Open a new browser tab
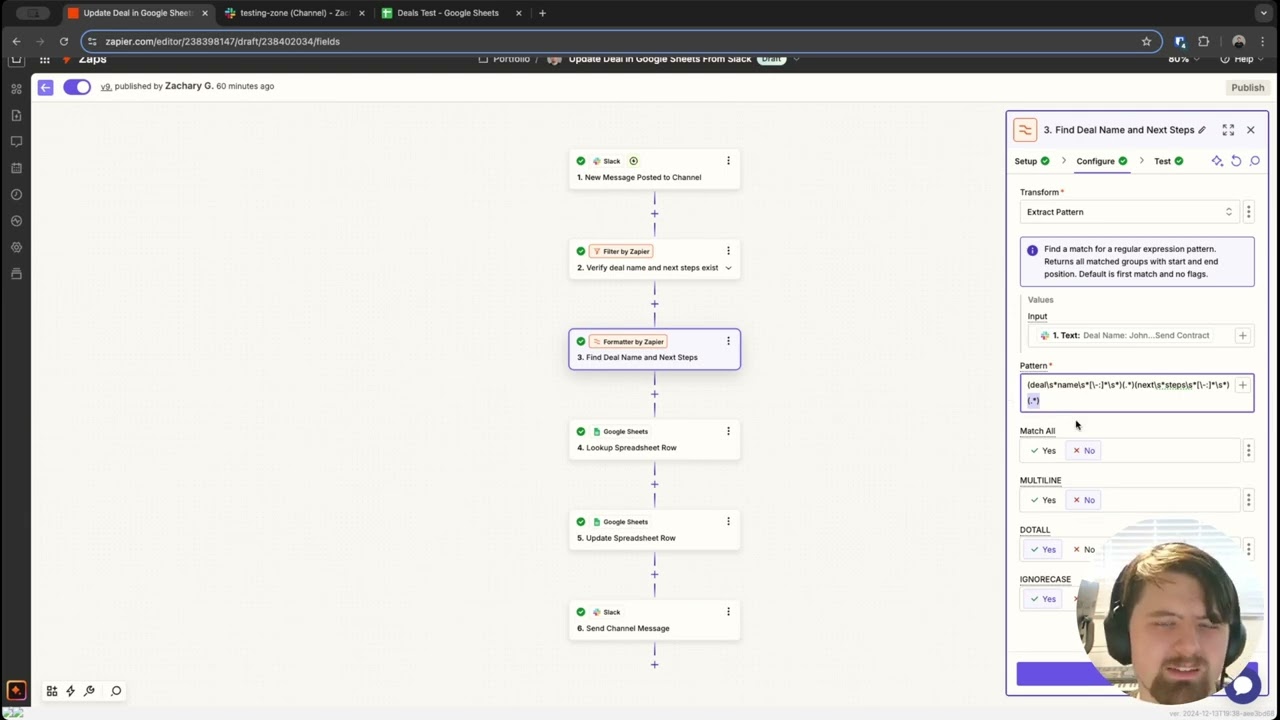Screen dimensions: 1280x720 pyautogui.click(x=542, y=13)
